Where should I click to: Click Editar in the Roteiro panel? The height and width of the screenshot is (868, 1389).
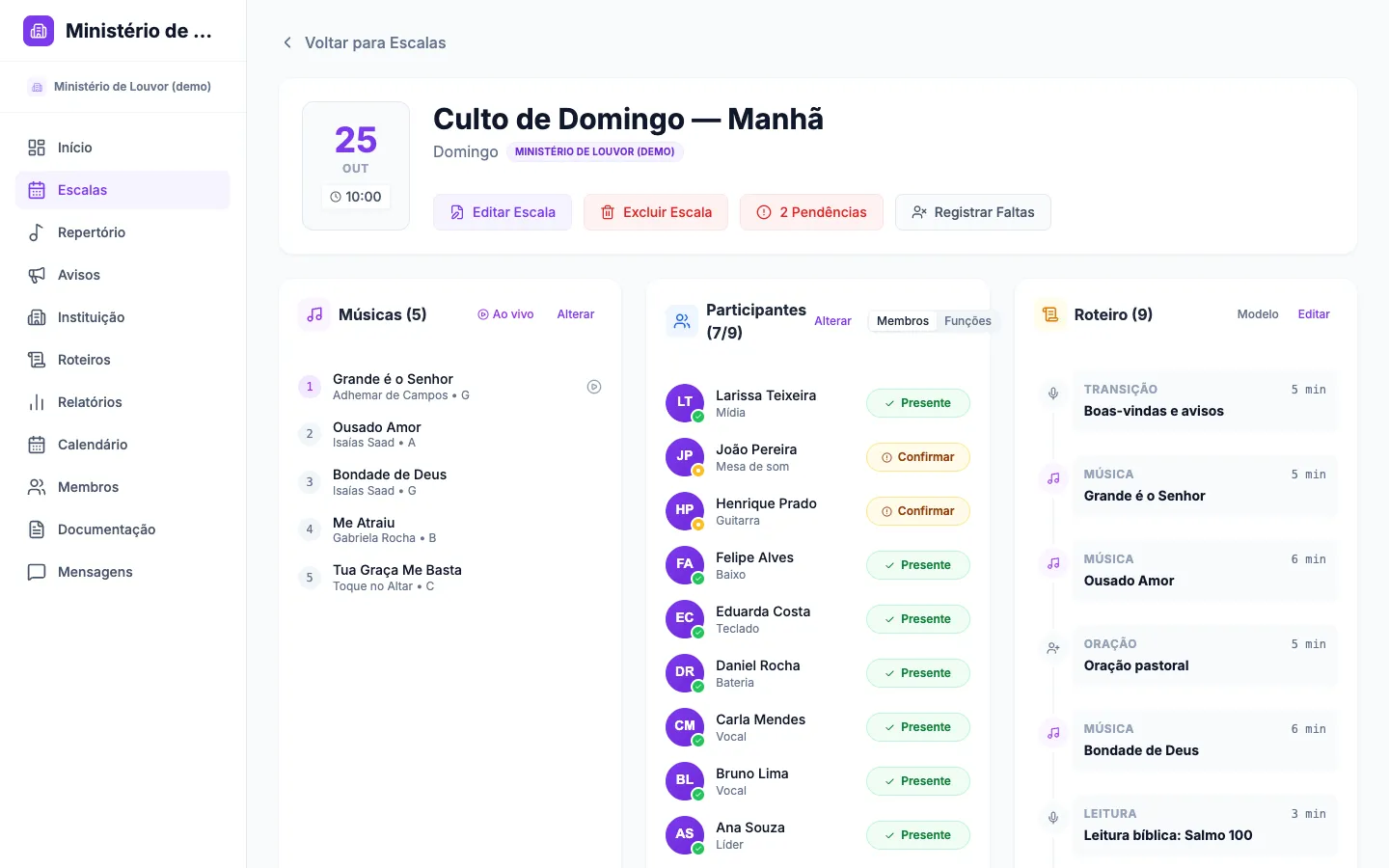[1314, 314]
